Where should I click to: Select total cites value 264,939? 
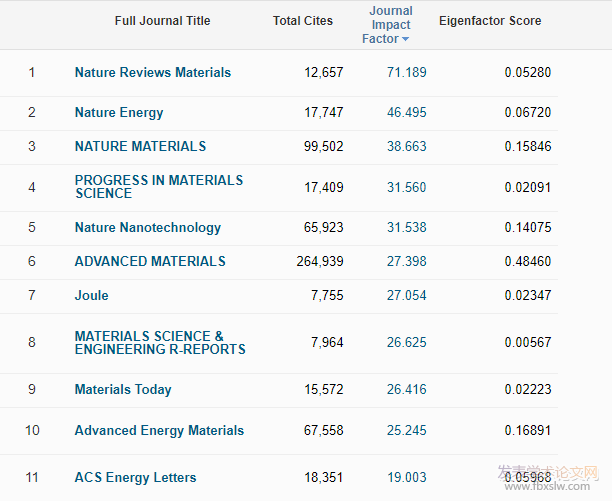pos(320,261)
